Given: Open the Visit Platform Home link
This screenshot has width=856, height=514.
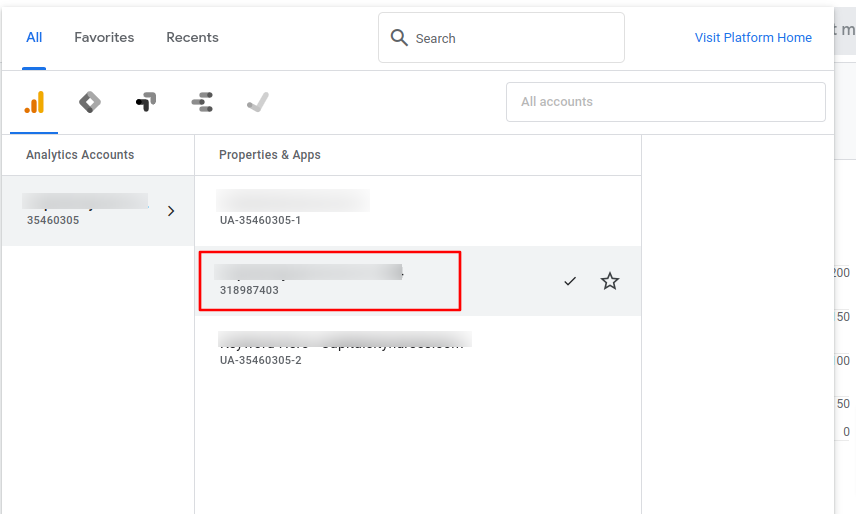Looking at the screenshot, I should [x=753, y=37].
